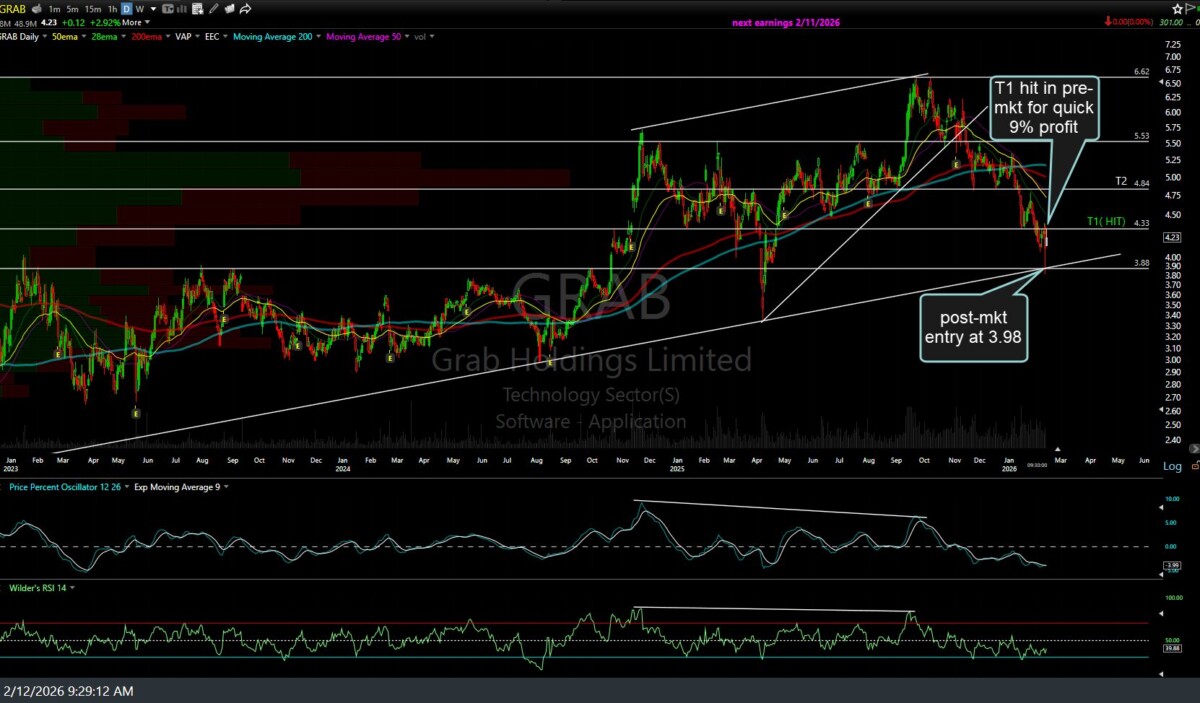Select the pencil drawing tool
This screenshot has height=703, width=1200.
(x=213, y=9)
